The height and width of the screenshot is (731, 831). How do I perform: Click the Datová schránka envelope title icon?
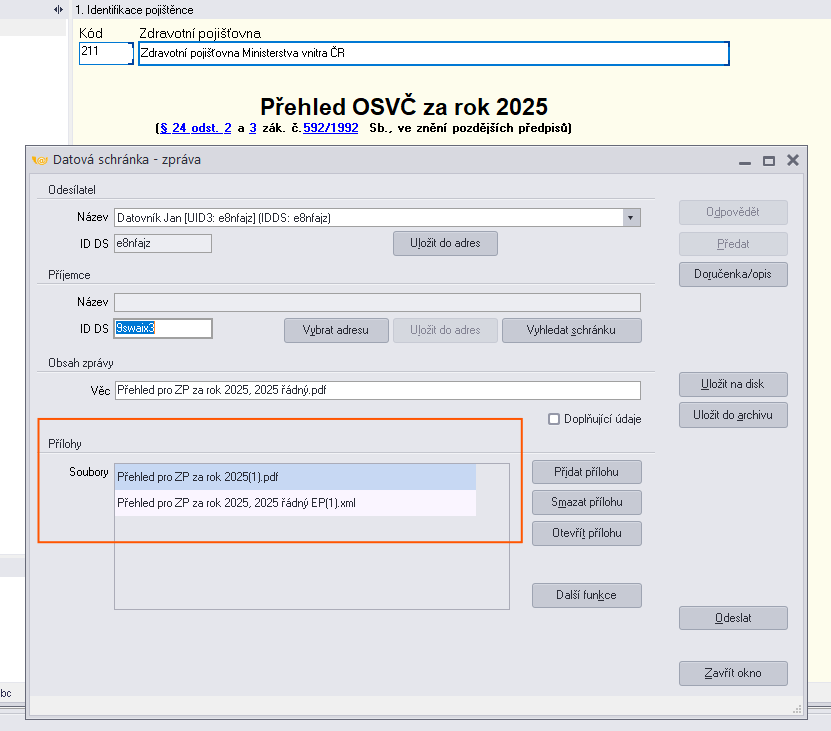[x=40, y=160]
